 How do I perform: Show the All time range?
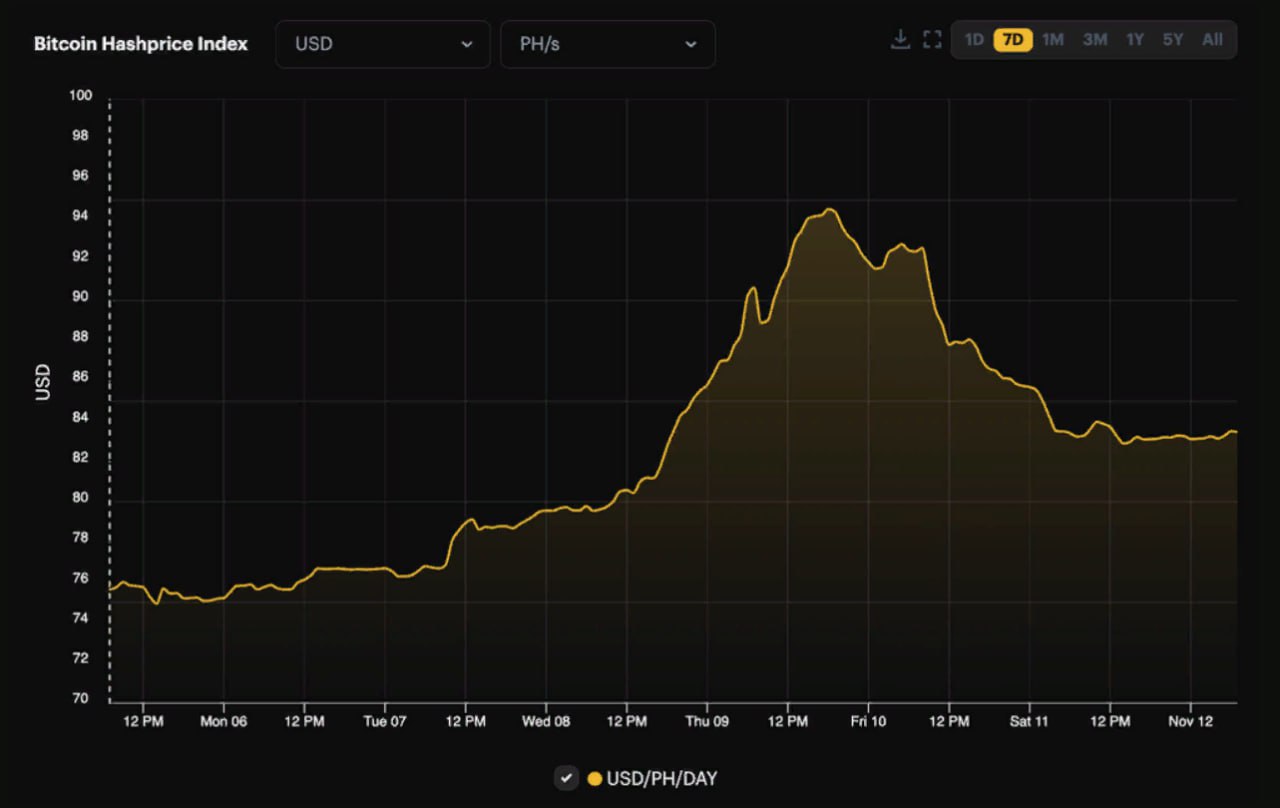click(x=1212, y=40)
